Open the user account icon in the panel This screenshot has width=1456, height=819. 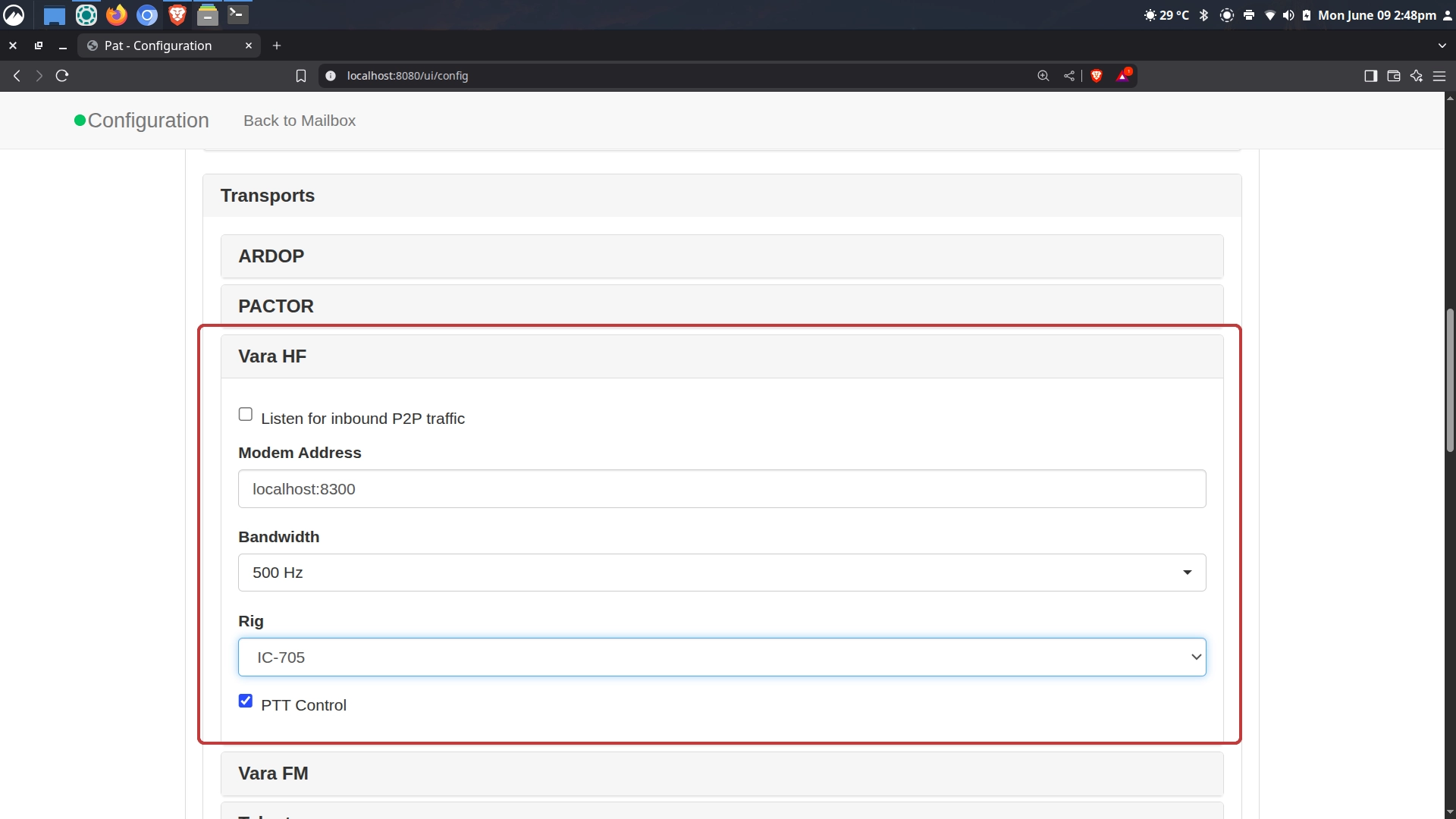click(x=1447, y=15)
